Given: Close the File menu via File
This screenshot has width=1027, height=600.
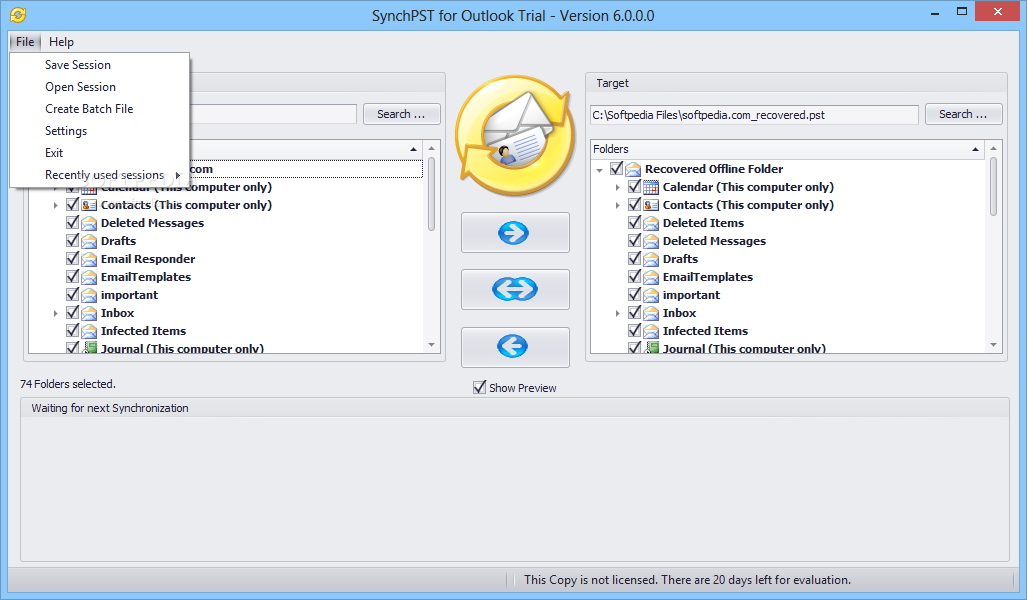Looking at the screenshot, I should coord(25,42).
